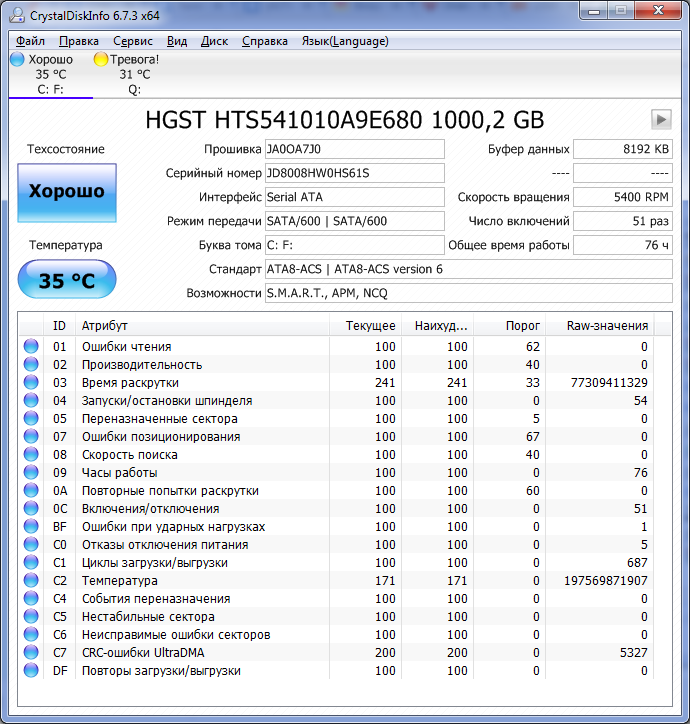Viewport: 690px width, 724px height.
Task: Click status icon of attribute 05 Переназначенные сектора
Action: point(31,419)
